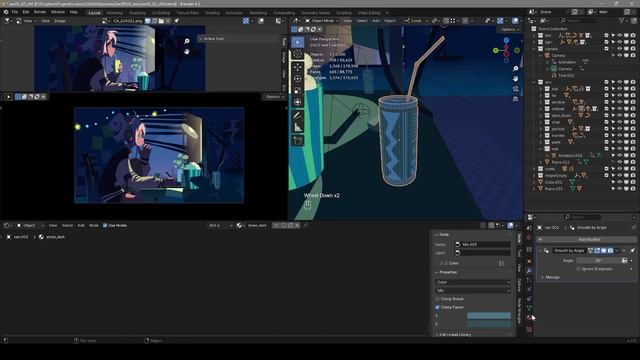Expand the Cube.002 item in outliner

[x=534, y=182]
